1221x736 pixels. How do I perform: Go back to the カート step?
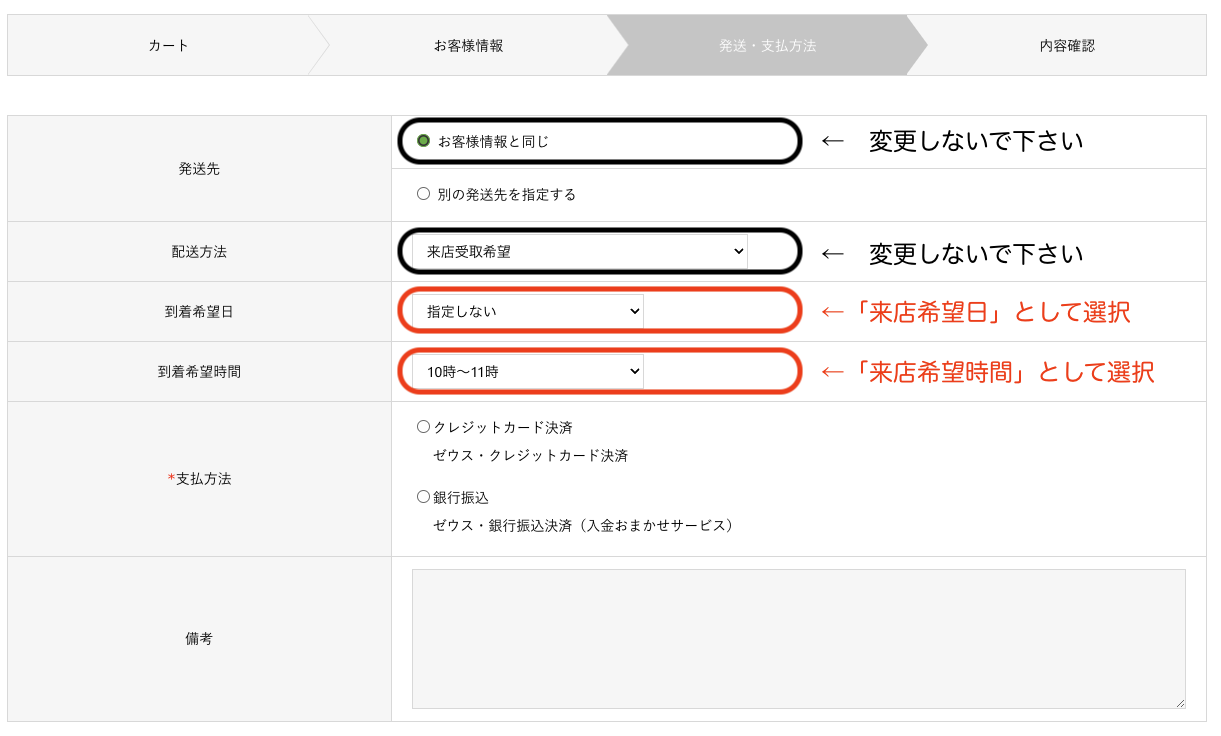coord(168,45)
